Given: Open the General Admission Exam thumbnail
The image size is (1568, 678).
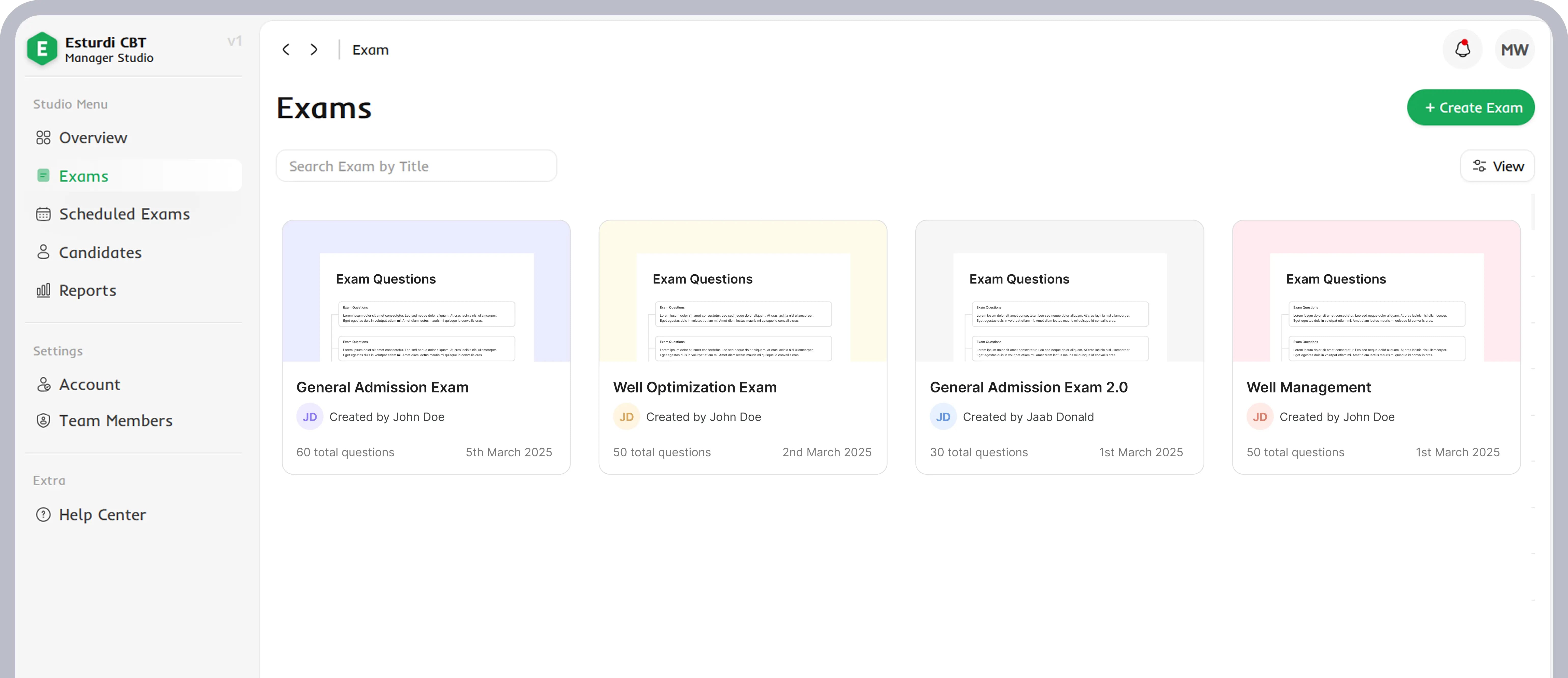Looking at the screenshot, I should (x=426, y=291).
